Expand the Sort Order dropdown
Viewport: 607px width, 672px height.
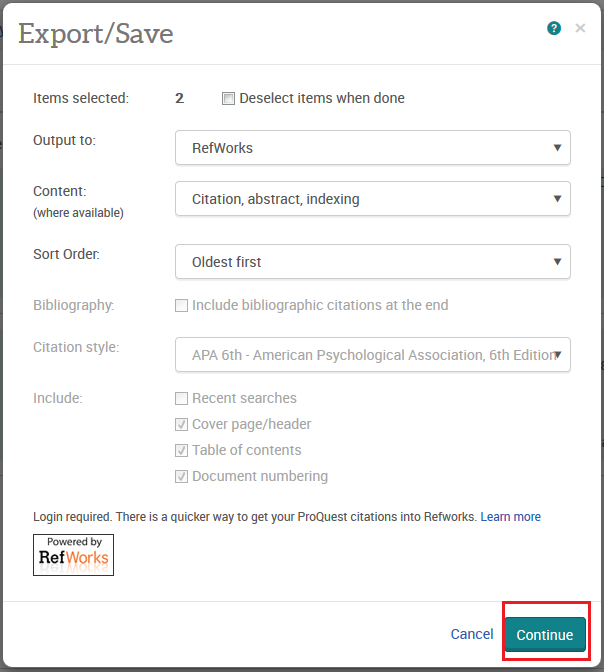tap(373, 262)
